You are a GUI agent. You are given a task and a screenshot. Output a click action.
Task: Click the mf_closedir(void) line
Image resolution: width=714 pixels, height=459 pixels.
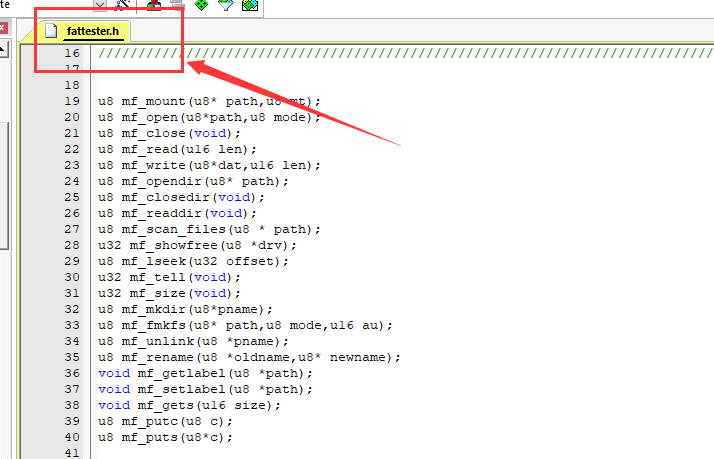(x=181, y=197)
